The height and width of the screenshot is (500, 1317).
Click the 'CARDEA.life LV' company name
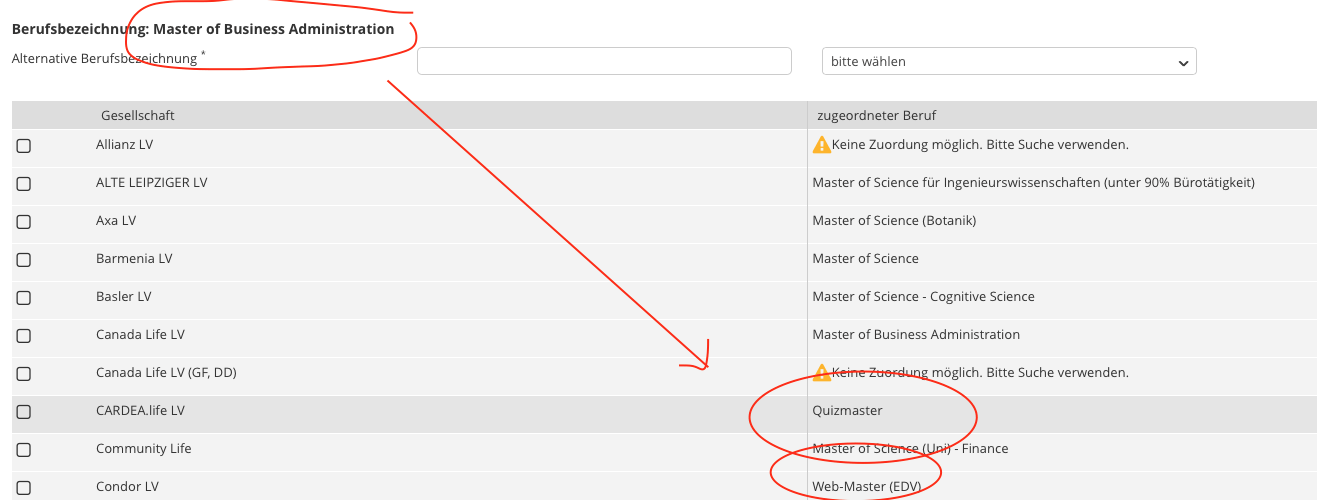[141, 411]
